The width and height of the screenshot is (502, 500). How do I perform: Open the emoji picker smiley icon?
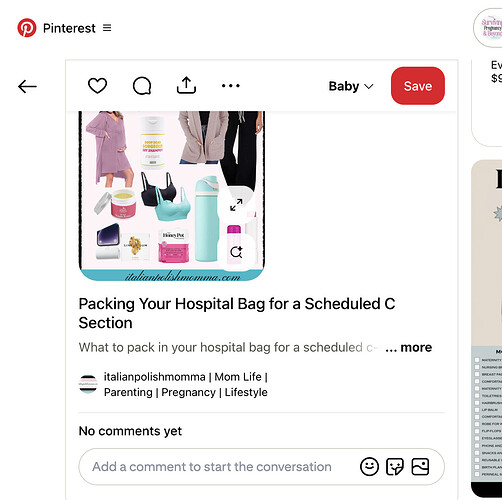[x=369, y=467]
